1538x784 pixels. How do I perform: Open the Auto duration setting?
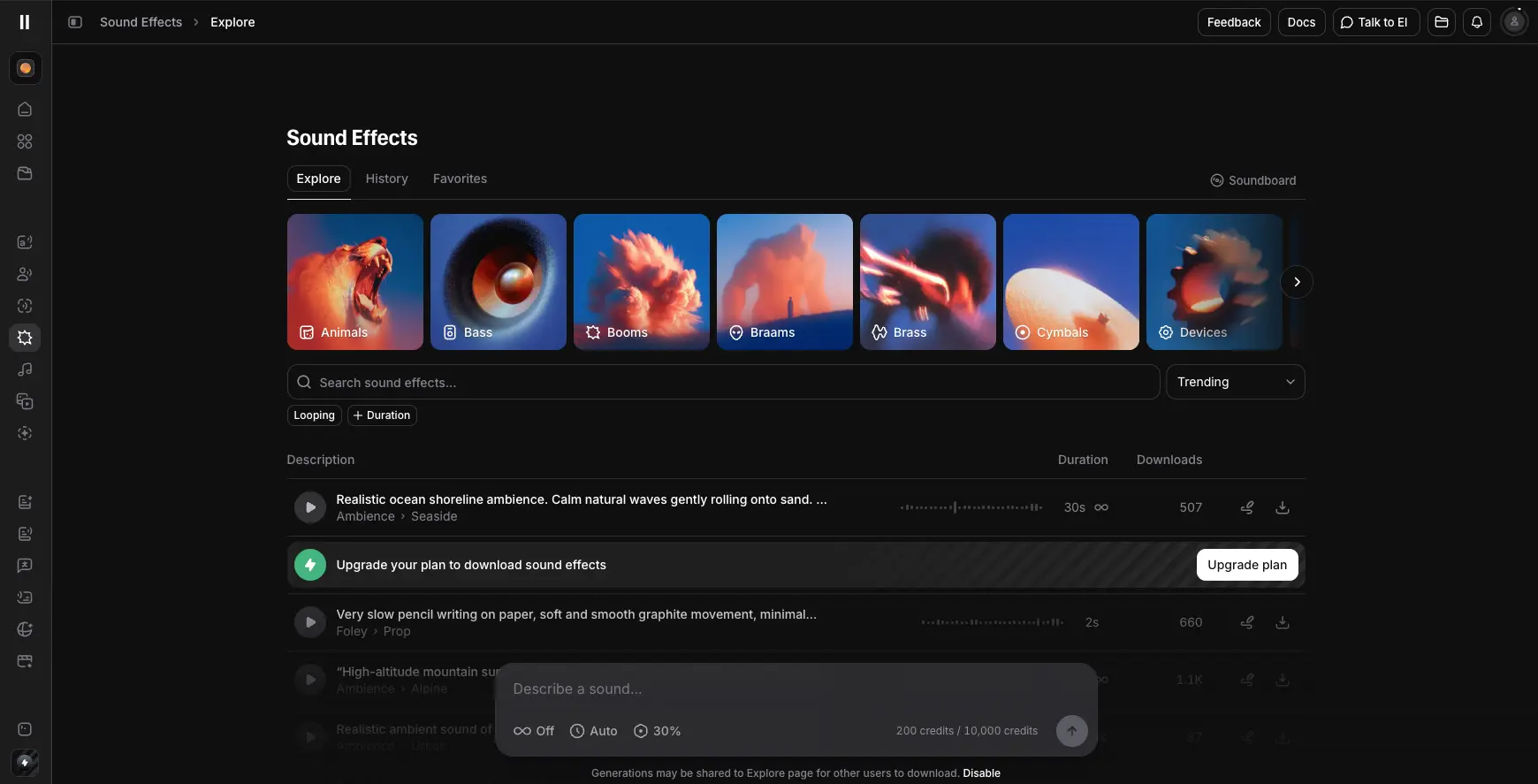[594, 731]
